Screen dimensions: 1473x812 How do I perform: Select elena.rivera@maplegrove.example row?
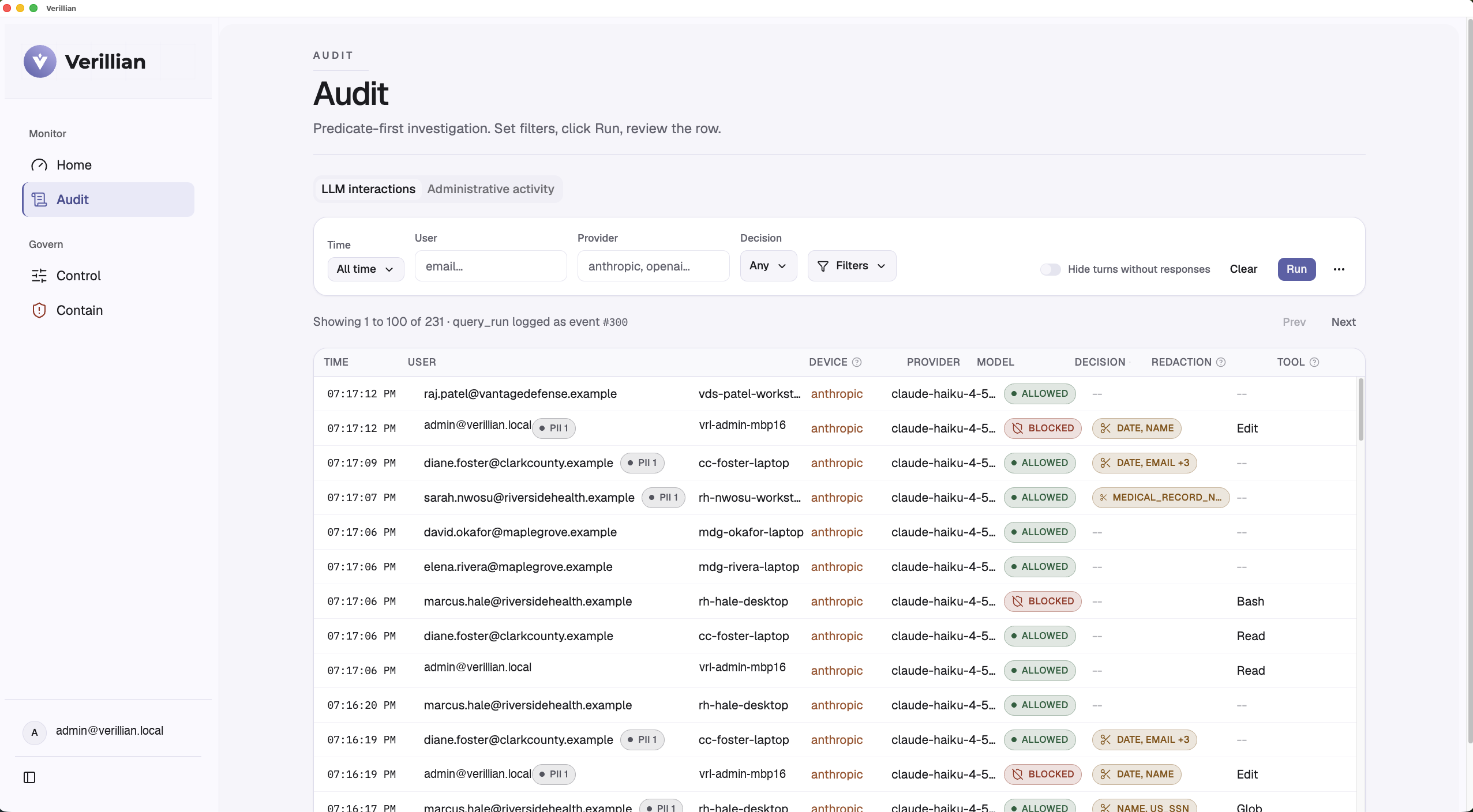pos(835,567)
